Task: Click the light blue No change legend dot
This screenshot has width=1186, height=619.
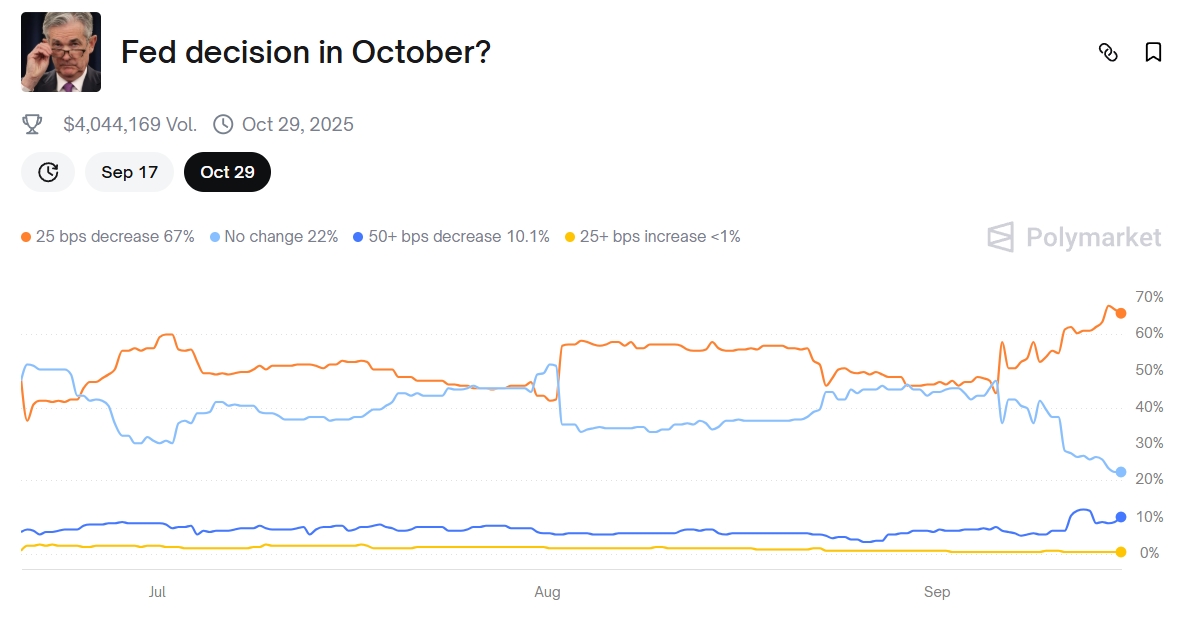Action: point(215,237)
